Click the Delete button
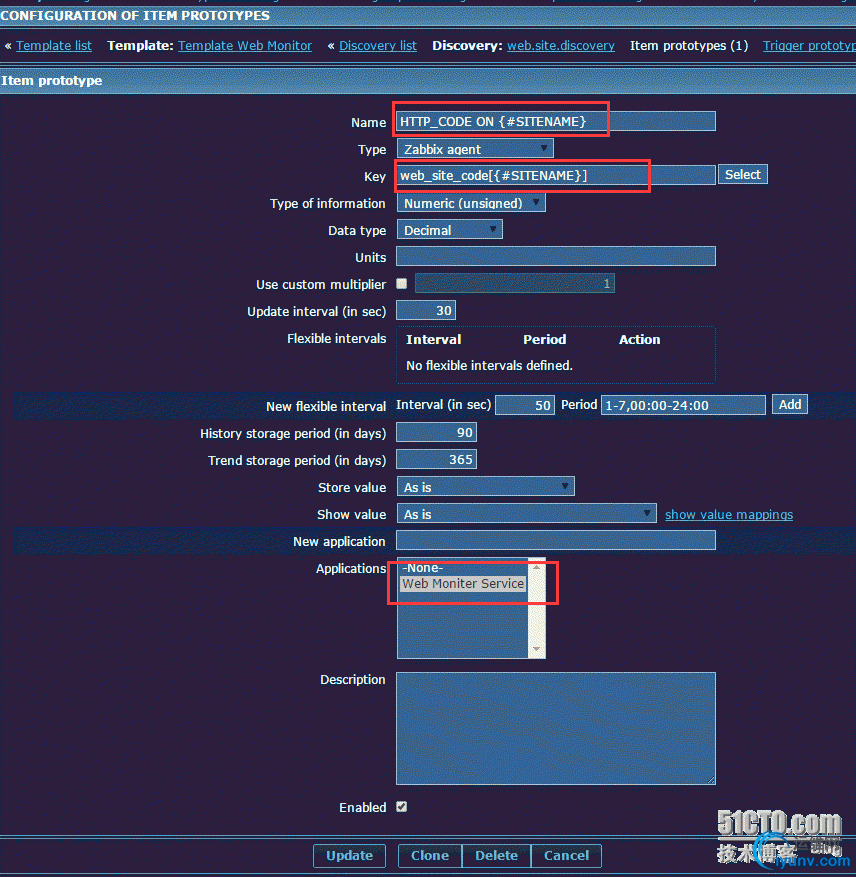856x877 pixels. pyautogui.click(x=496, y=856)
